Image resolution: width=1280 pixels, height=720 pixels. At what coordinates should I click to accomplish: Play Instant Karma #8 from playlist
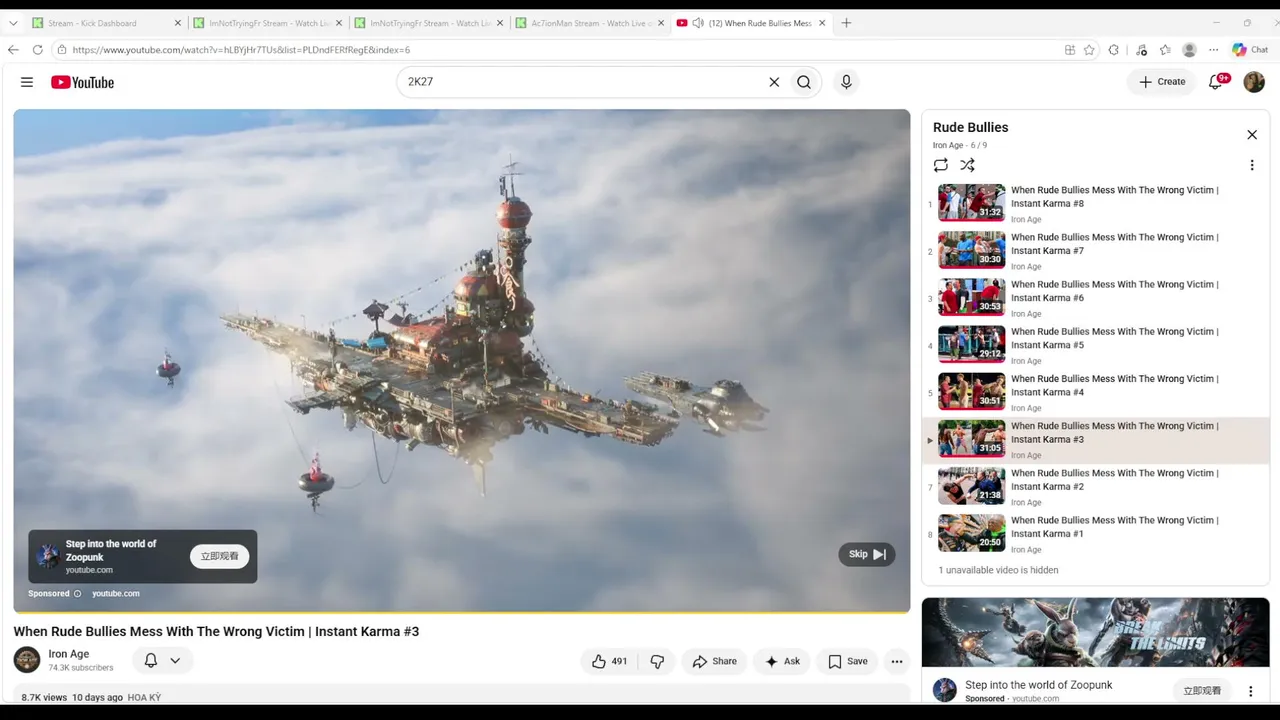1095,203
